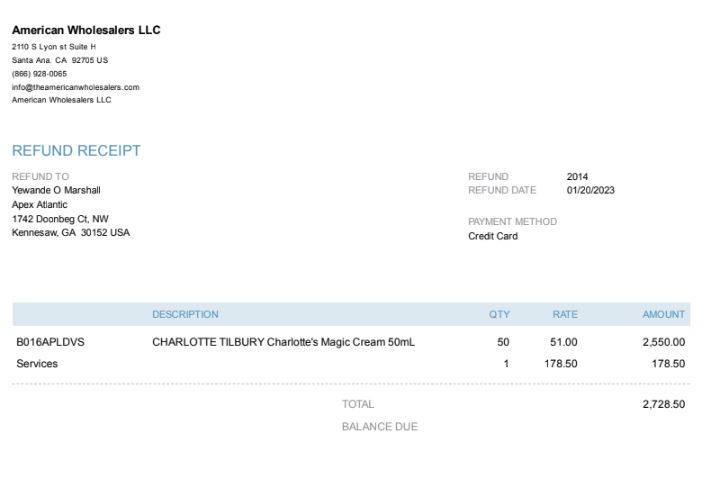The image size is (704, 497).
Task: Click the BALANCE DUE label
Action: [x=380, y=427]
